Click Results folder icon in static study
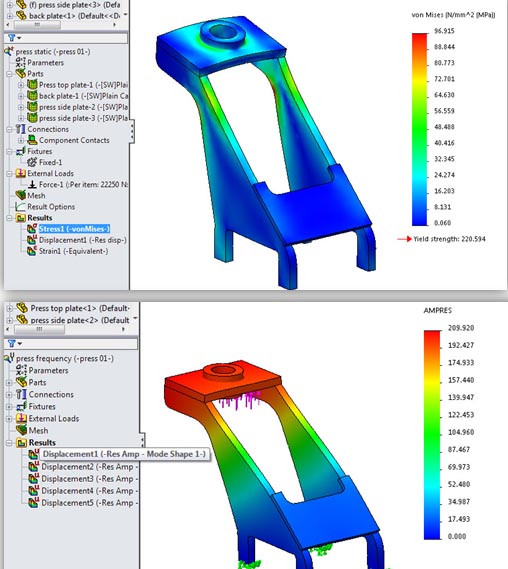508x569 pixels. coord(21,218)
